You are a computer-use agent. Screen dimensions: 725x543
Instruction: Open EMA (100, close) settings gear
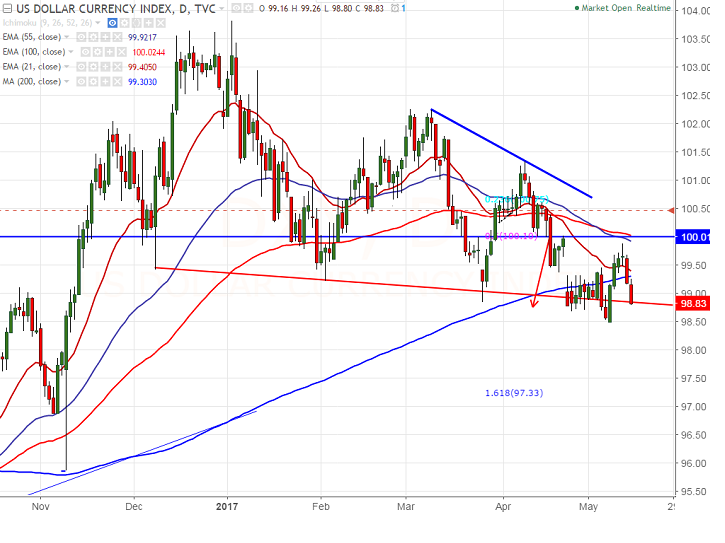click(98, 52)
